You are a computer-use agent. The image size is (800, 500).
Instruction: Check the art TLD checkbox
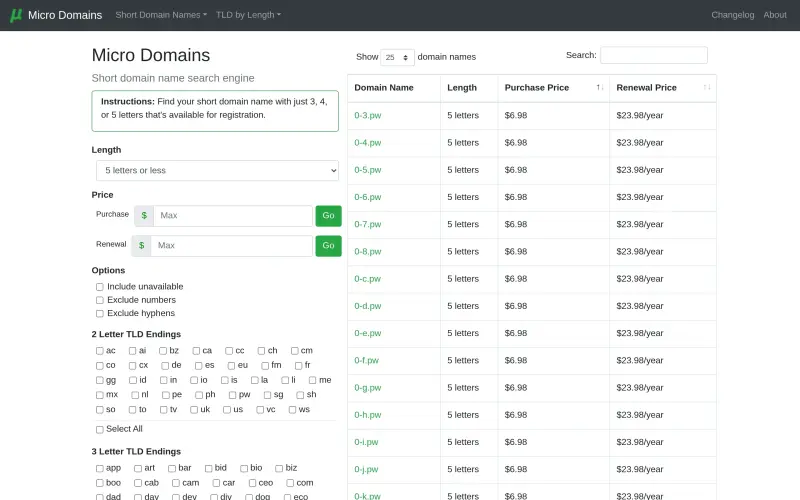point(138,468)
